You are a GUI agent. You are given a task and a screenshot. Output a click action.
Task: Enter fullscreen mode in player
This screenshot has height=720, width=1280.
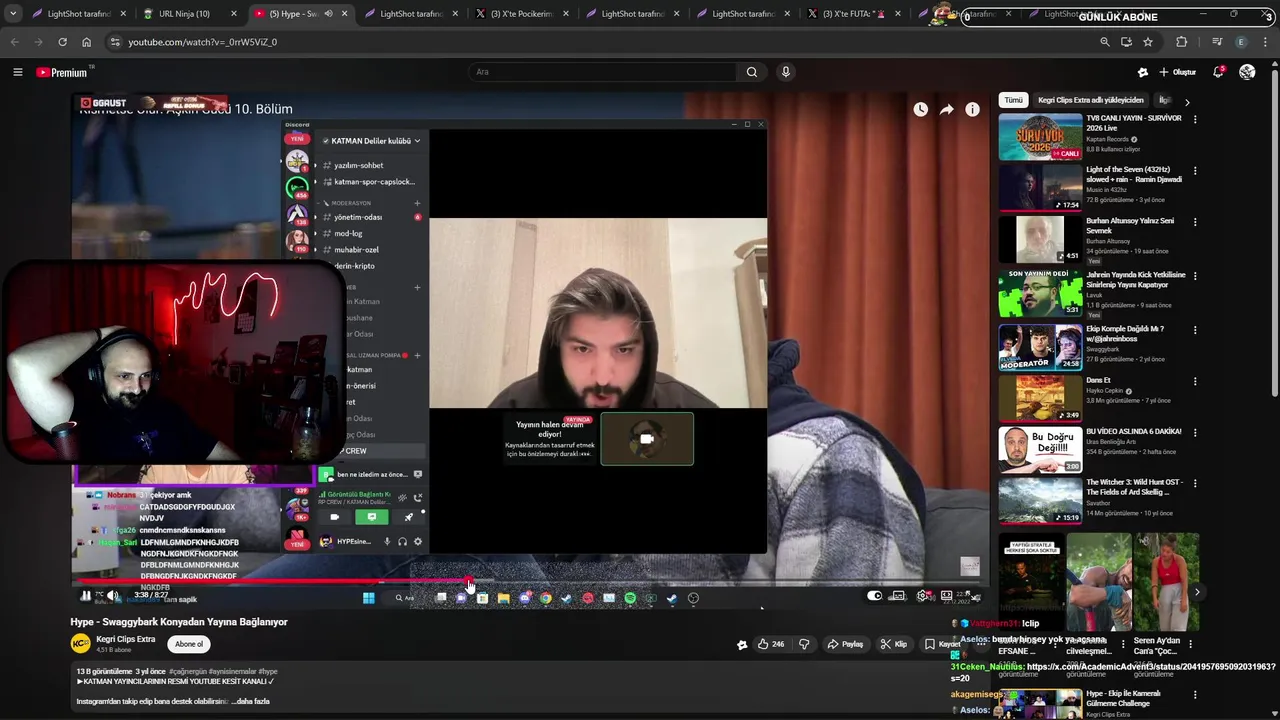pyautogui.click(x=975, y=596)
